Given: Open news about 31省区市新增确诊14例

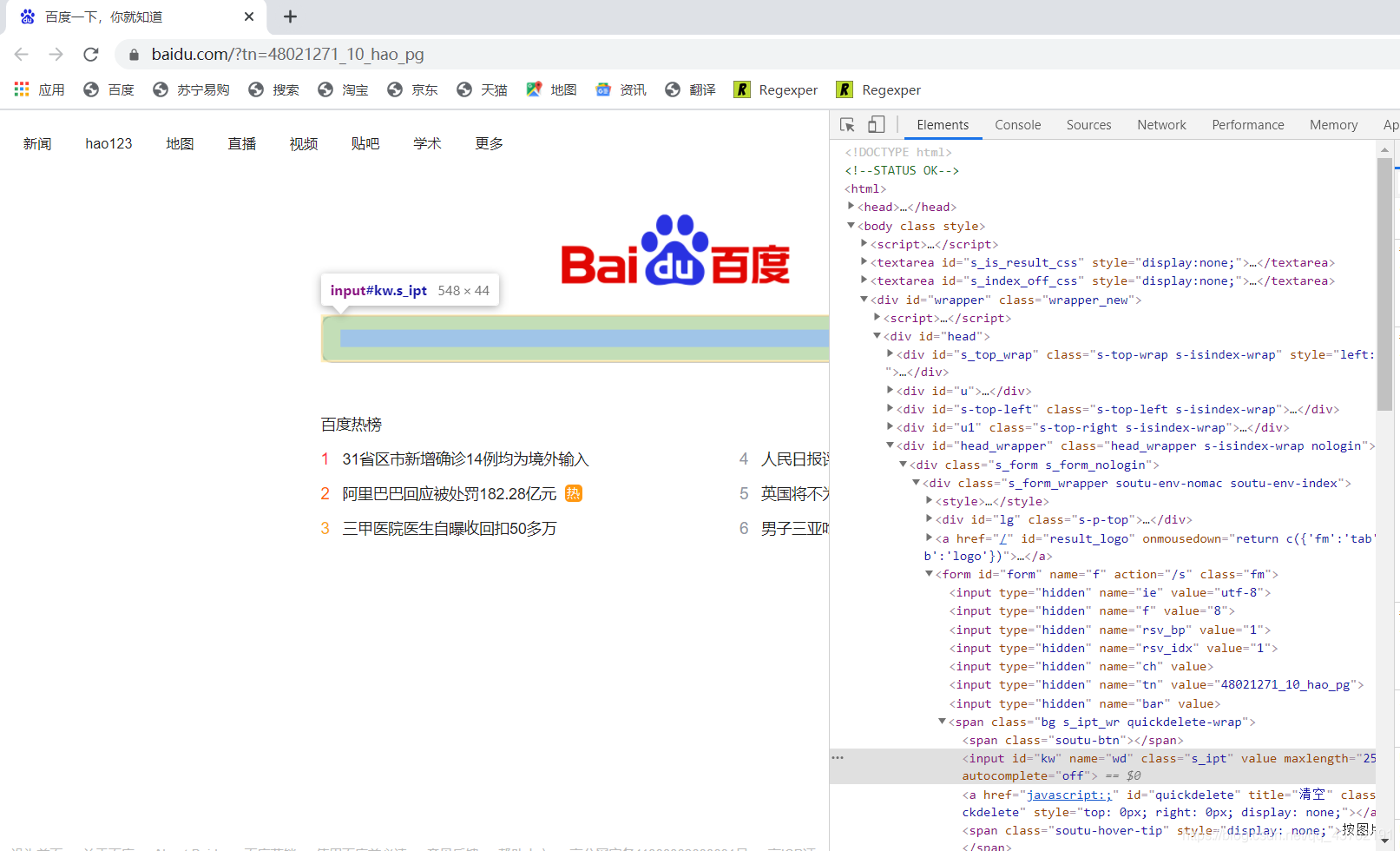Looking at the screenshot, I should pyautogui.click(x=465, y=459).
